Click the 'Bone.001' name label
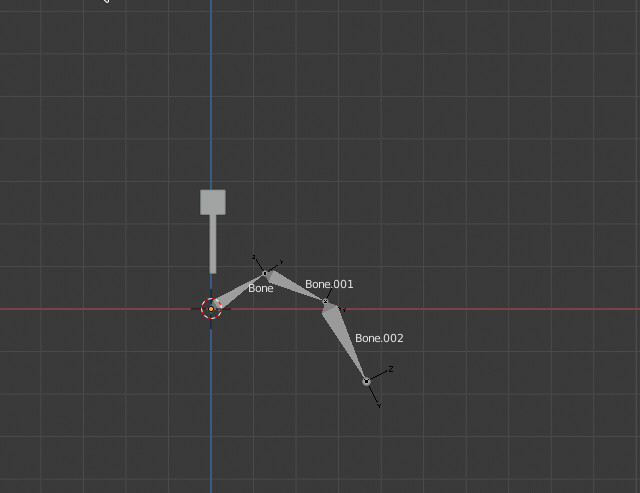This screenshot has width=640, height=493. click(x=329, y=284)
